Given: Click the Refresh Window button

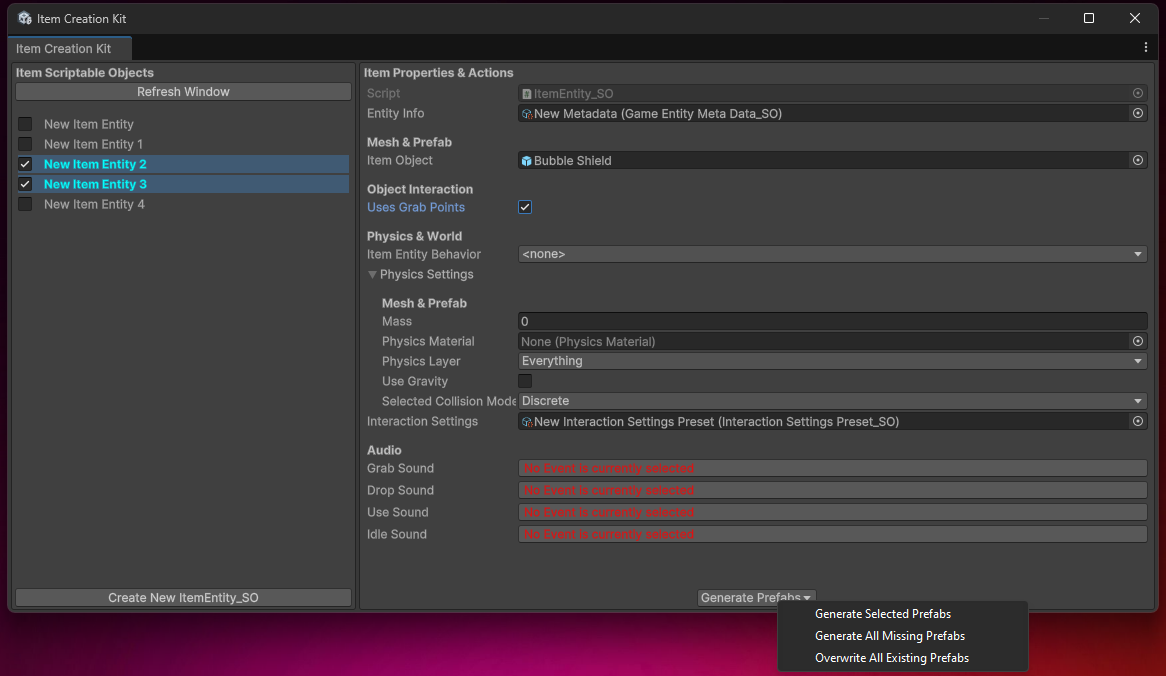Looking at the screenshot, I should [182, 92].
